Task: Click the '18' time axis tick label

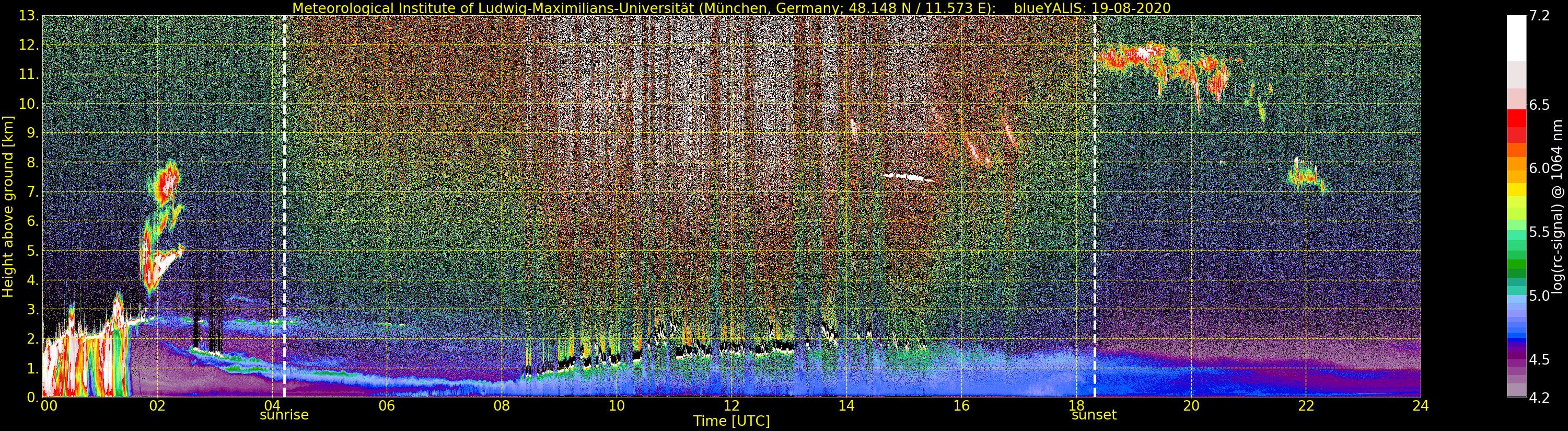Action: click(1076, 405)
